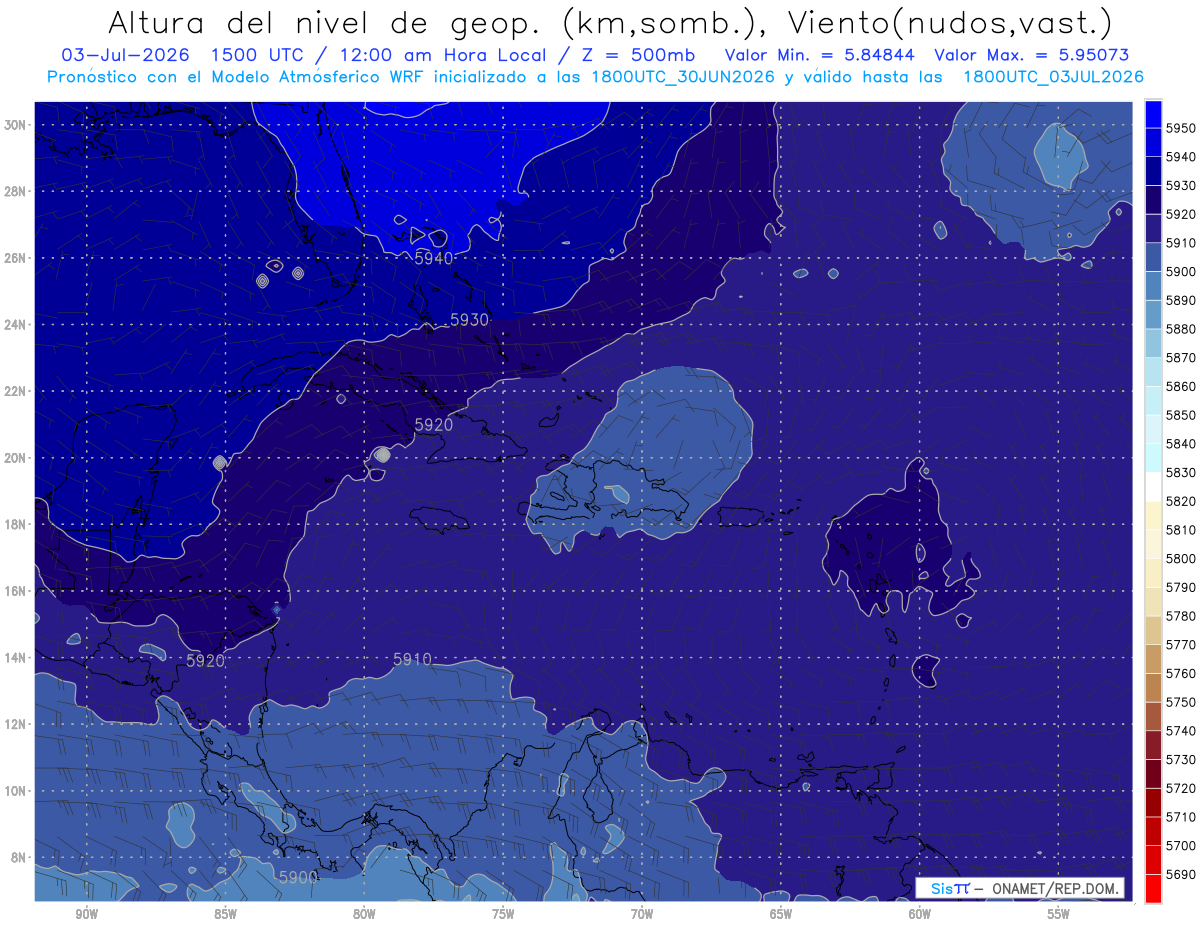Click the 75W longitude axis label
1200x927 pixels.
503,913
